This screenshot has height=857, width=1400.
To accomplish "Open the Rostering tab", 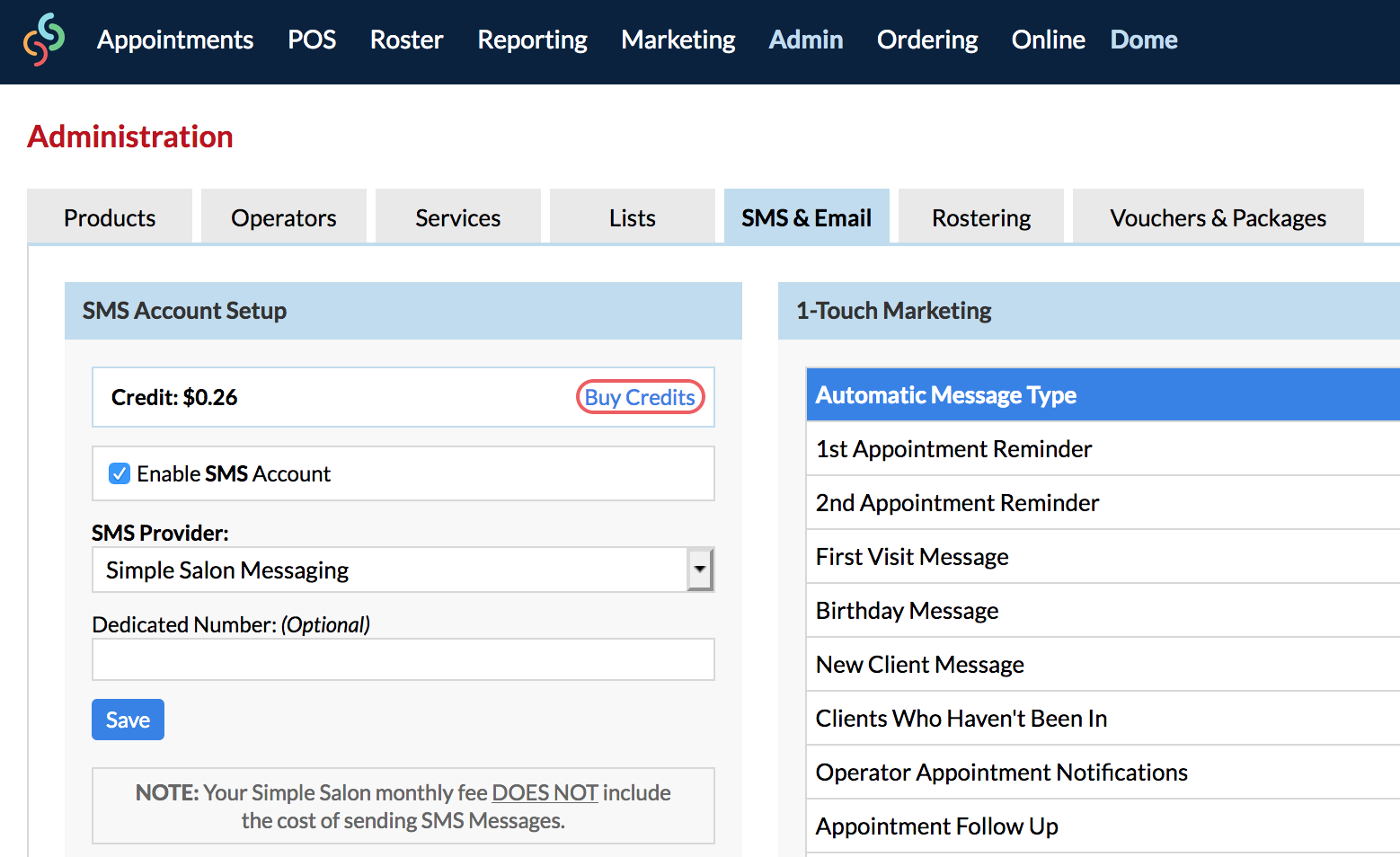I will coord(980,217).
